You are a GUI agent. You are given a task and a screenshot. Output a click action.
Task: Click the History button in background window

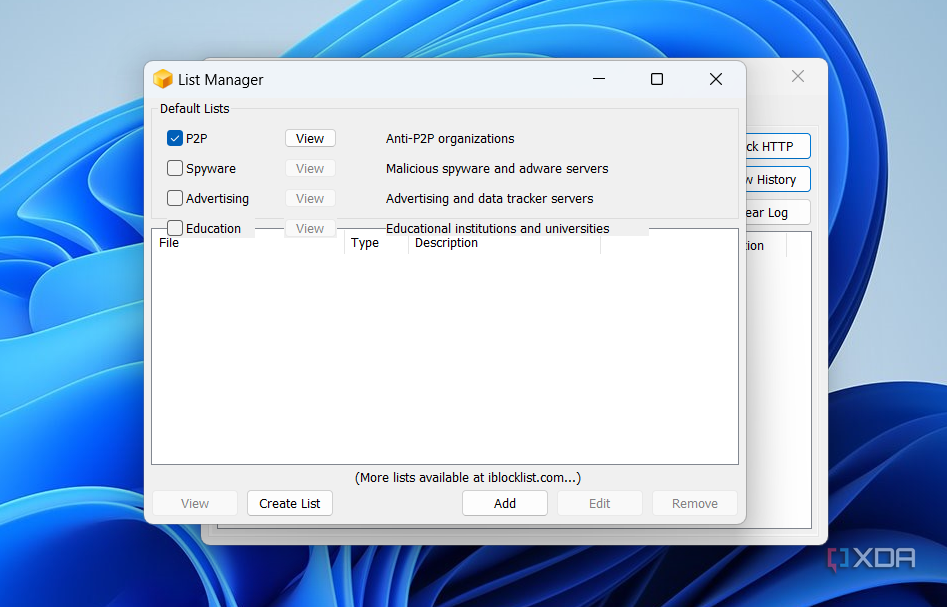point(778,179)
